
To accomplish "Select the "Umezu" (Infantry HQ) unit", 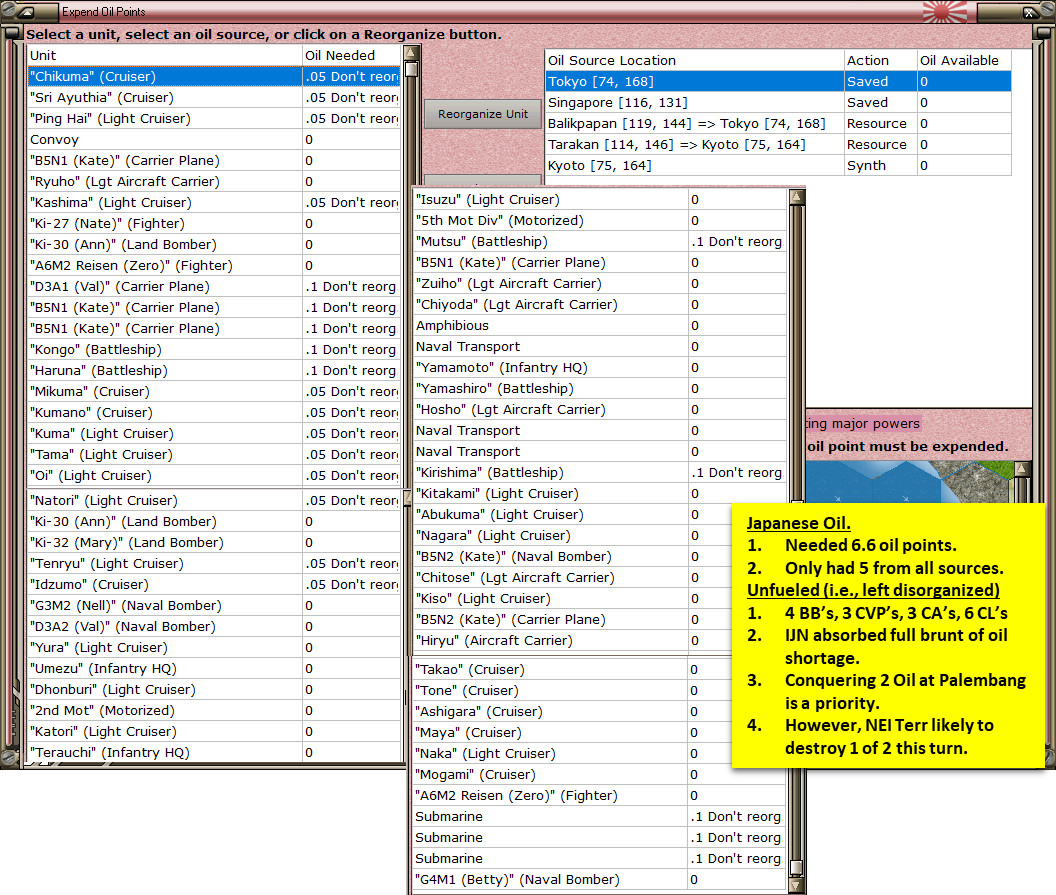I will tap(214, 668).
